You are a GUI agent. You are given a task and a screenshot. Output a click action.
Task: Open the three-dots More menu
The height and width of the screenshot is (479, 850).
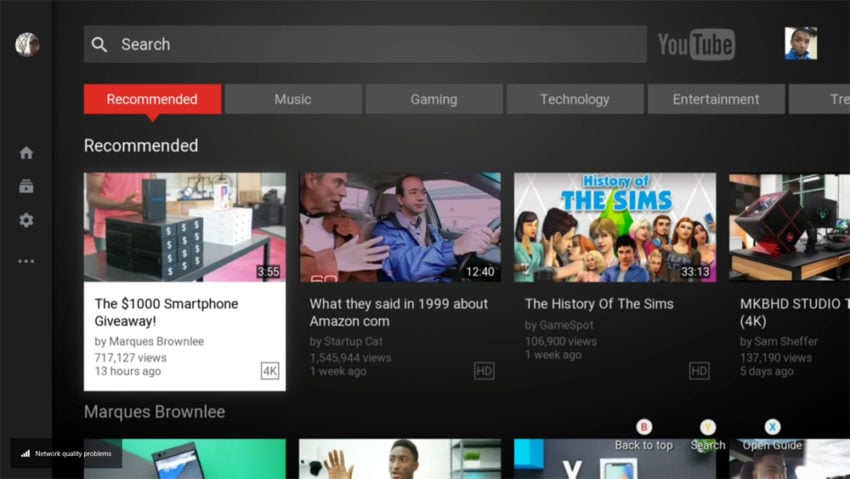click(x=26, y=261)
